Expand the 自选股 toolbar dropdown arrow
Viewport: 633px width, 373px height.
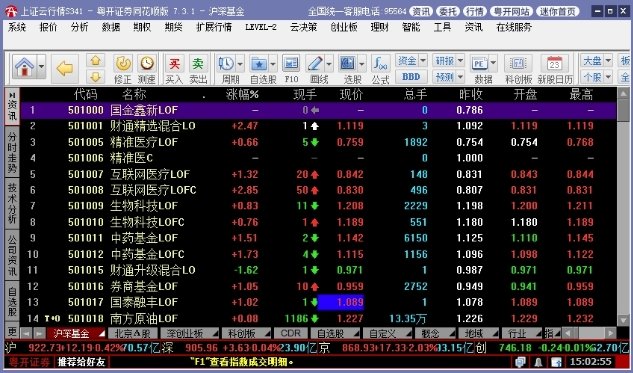pyautogui.click(x=273, y=64)
